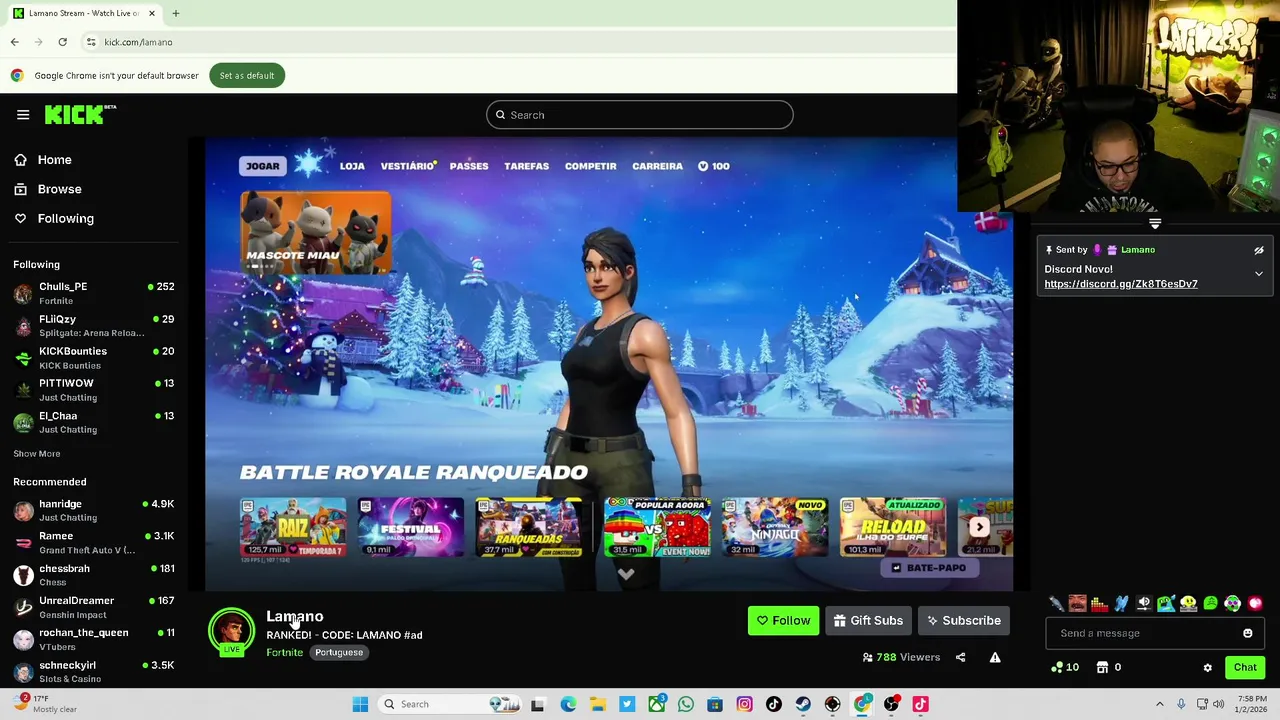Image resolution: width=1280 pixels, height=720 pixels.
Task: Open Steam from the taskbar
Action: pyautogui.click(x=803, y=704)
